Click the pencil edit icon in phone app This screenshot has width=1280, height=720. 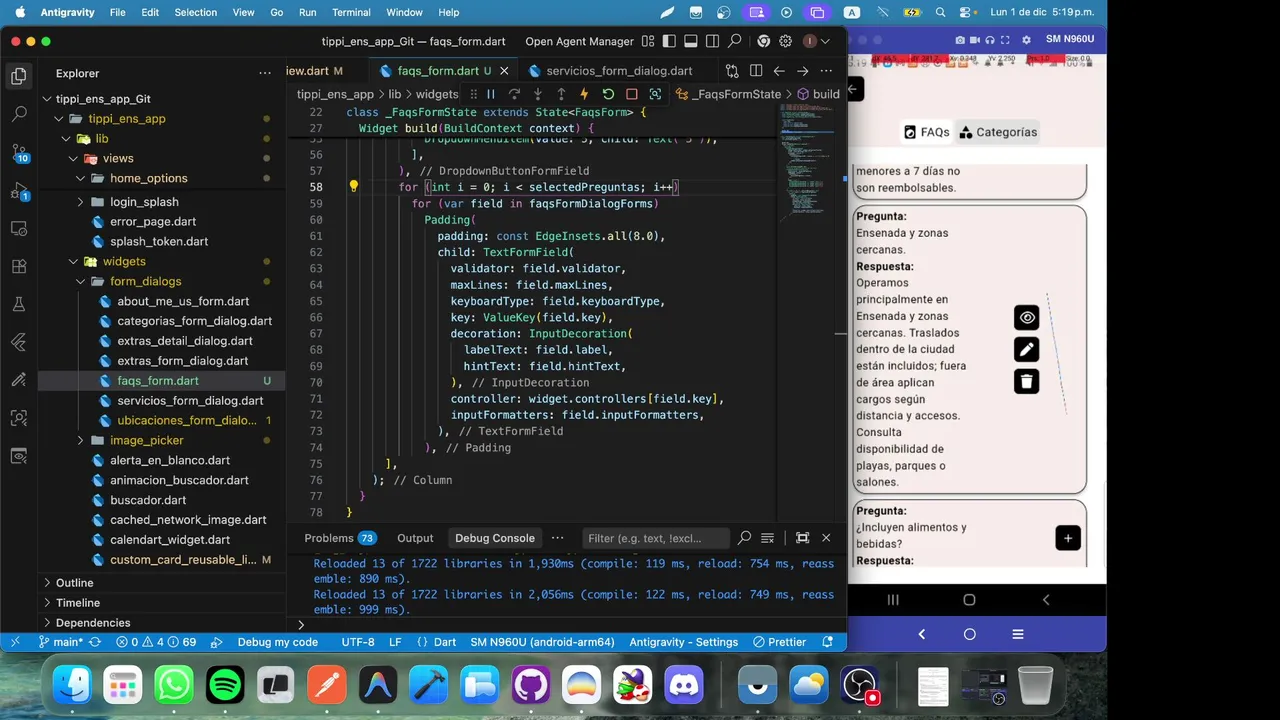1026,349
